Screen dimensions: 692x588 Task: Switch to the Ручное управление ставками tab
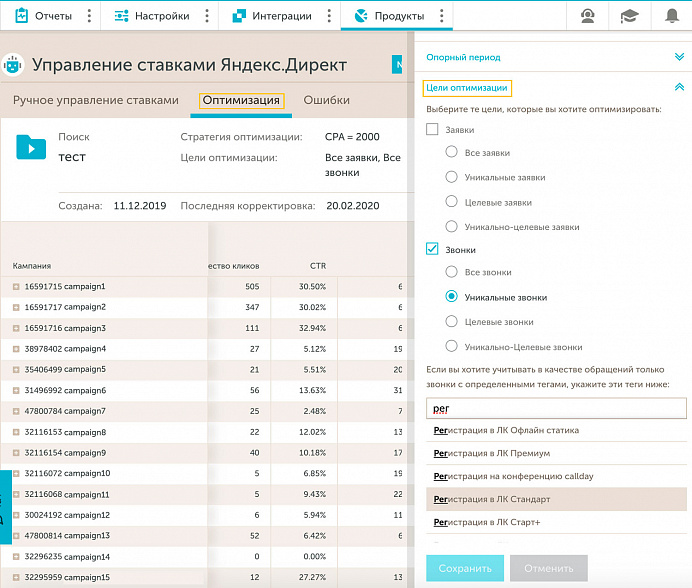96,100
